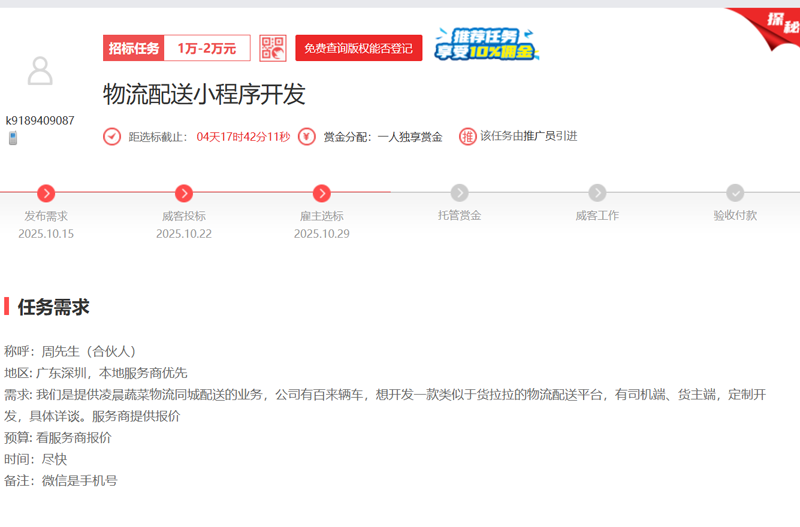
Task: Click the user avatar placeholder icon
Action: pos(40,70)
